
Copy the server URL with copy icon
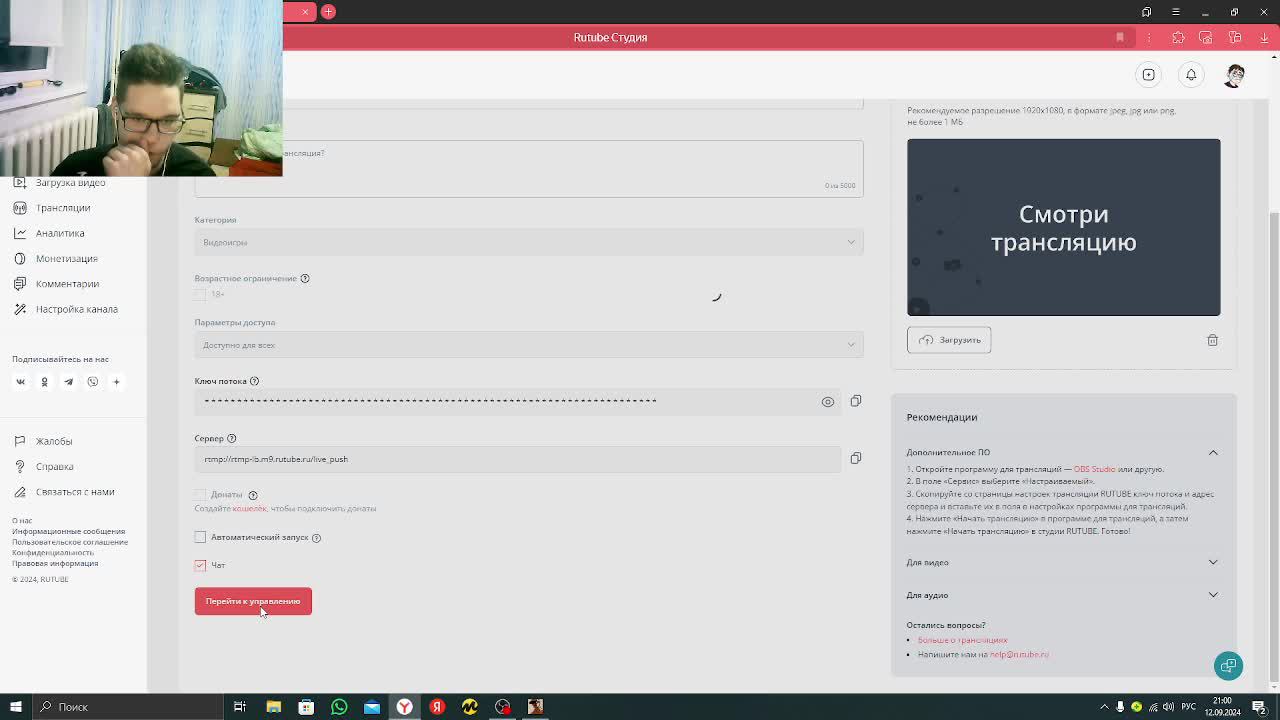855,458
